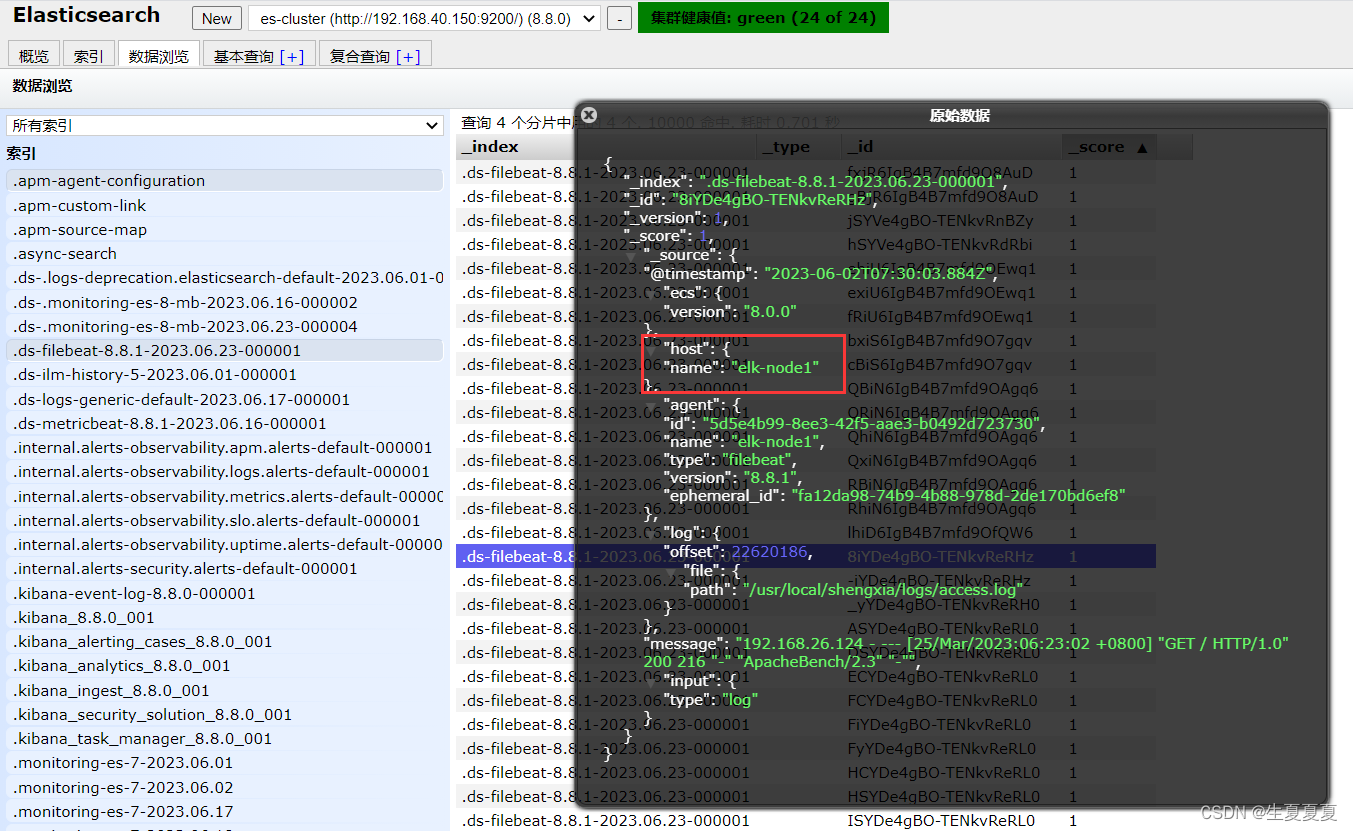Select the 数据浏览 tab

pos(159,56)
